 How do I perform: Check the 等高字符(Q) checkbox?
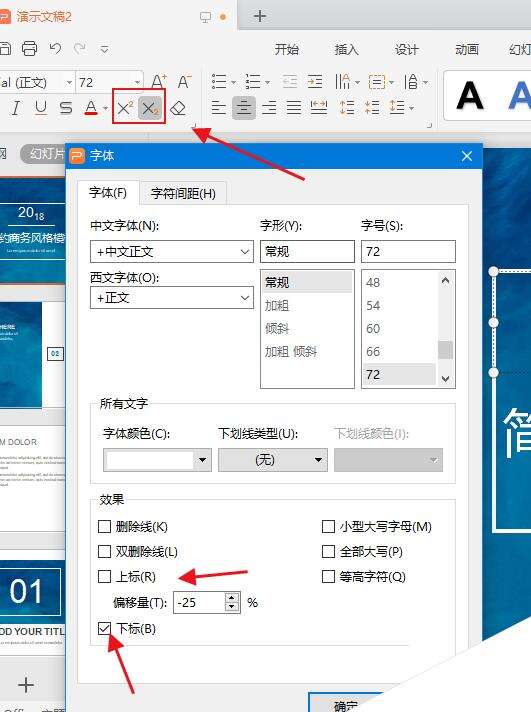pyautogui.click(x=328, y=577)
